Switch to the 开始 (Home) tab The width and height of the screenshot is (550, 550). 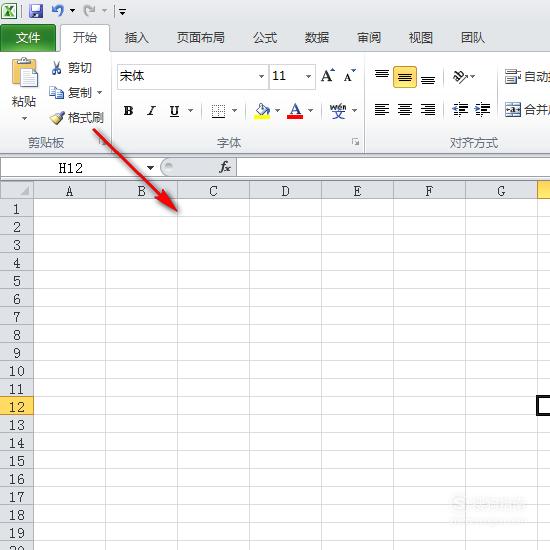tap(85, 38)
